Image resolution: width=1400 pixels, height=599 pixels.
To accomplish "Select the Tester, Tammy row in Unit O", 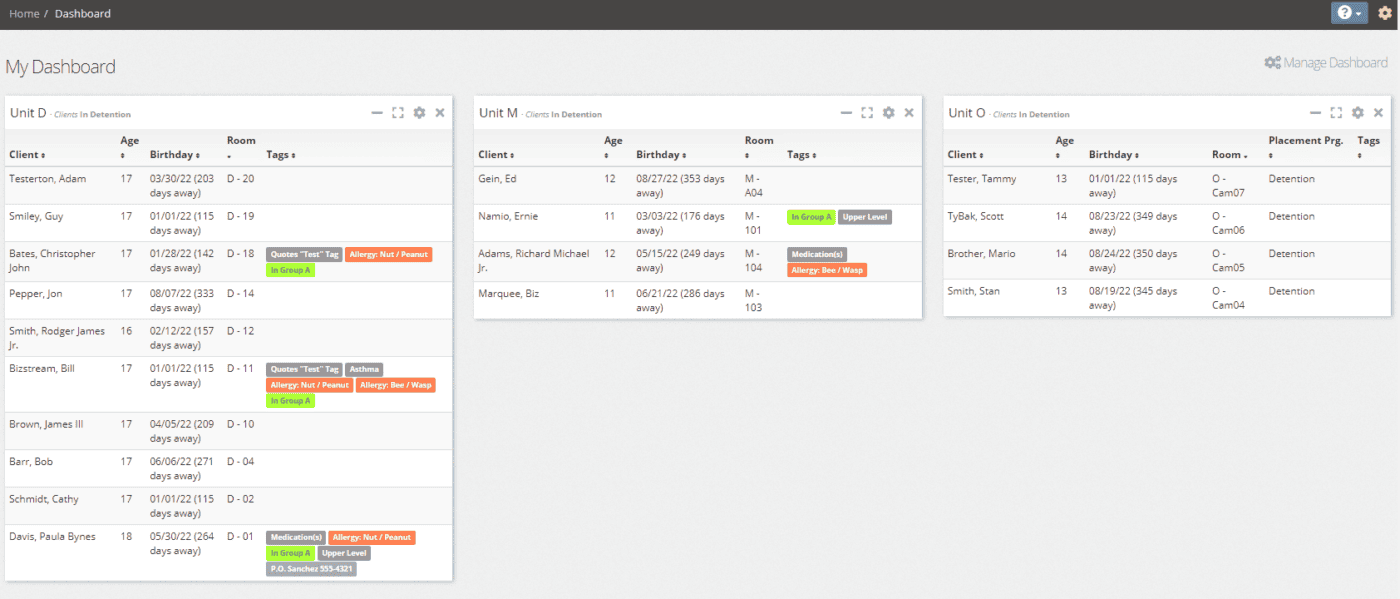I will click(x=981, y=179).
